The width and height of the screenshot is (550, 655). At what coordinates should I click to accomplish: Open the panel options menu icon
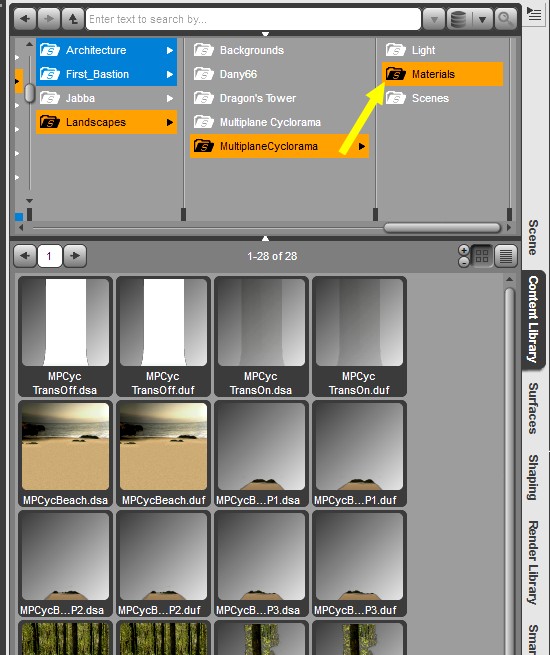coord(534,15)
